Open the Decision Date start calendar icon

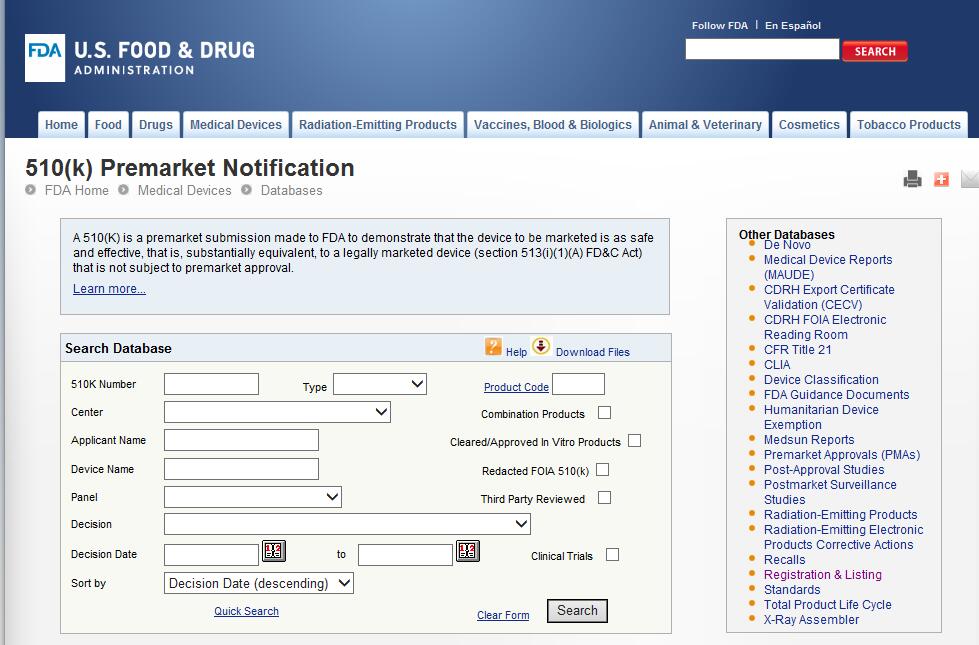(273, 551)
